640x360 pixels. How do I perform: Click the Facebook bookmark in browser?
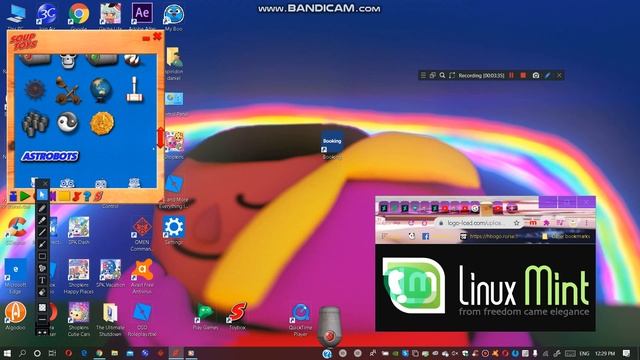point(425,236)
